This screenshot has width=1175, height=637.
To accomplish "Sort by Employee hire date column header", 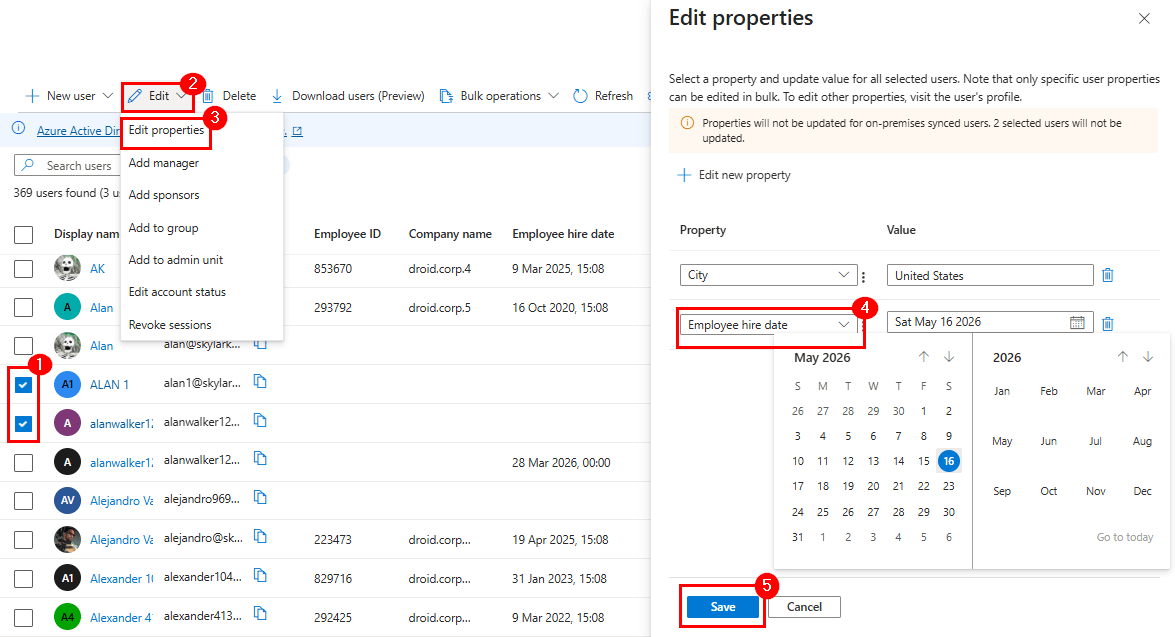I will click(563, 234).
